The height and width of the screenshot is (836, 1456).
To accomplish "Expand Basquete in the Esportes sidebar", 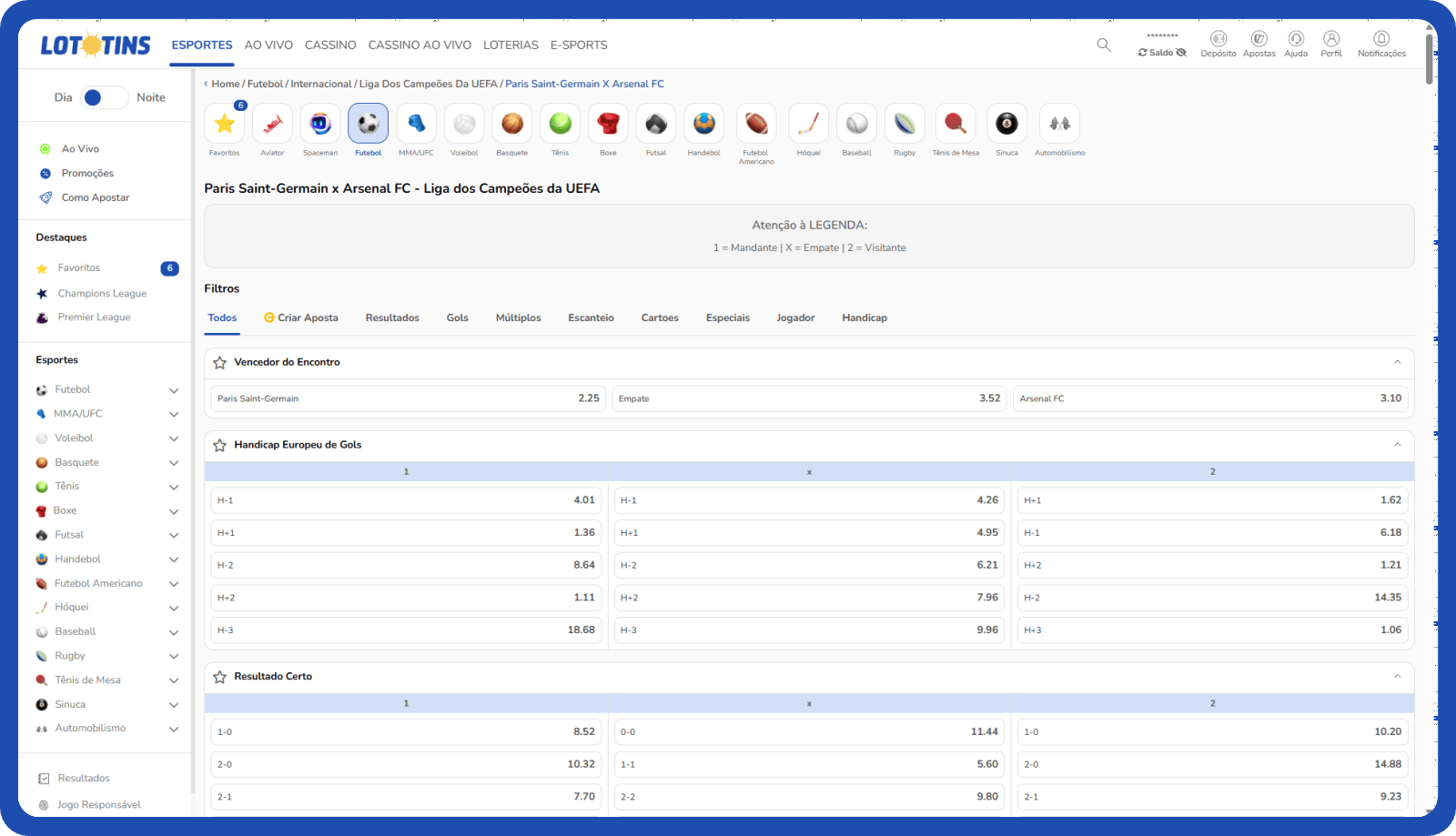I will (x=173, y=463).
